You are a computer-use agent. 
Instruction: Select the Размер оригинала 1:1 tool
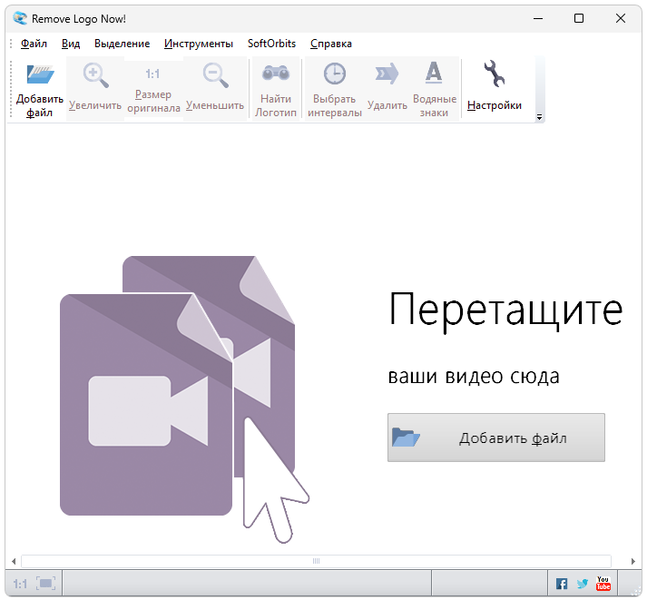point(153,89)
